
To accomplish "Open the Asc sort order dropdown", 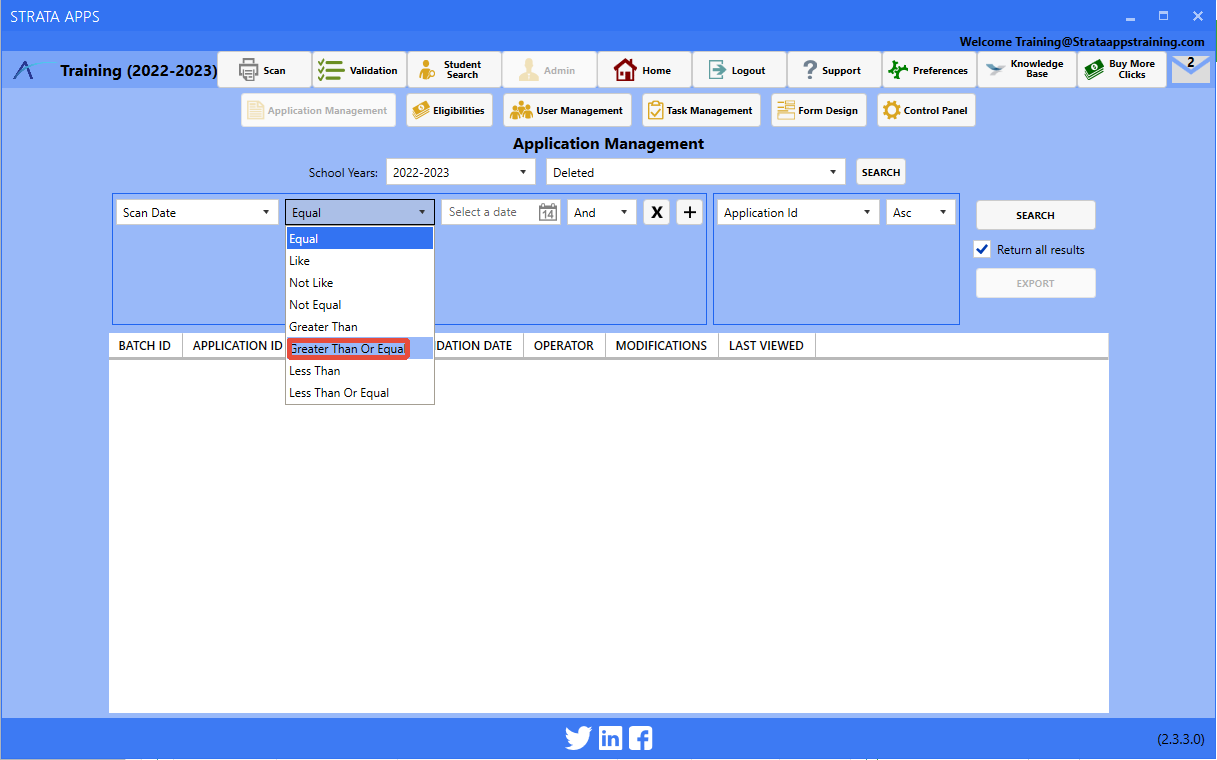I will [920, 212].
